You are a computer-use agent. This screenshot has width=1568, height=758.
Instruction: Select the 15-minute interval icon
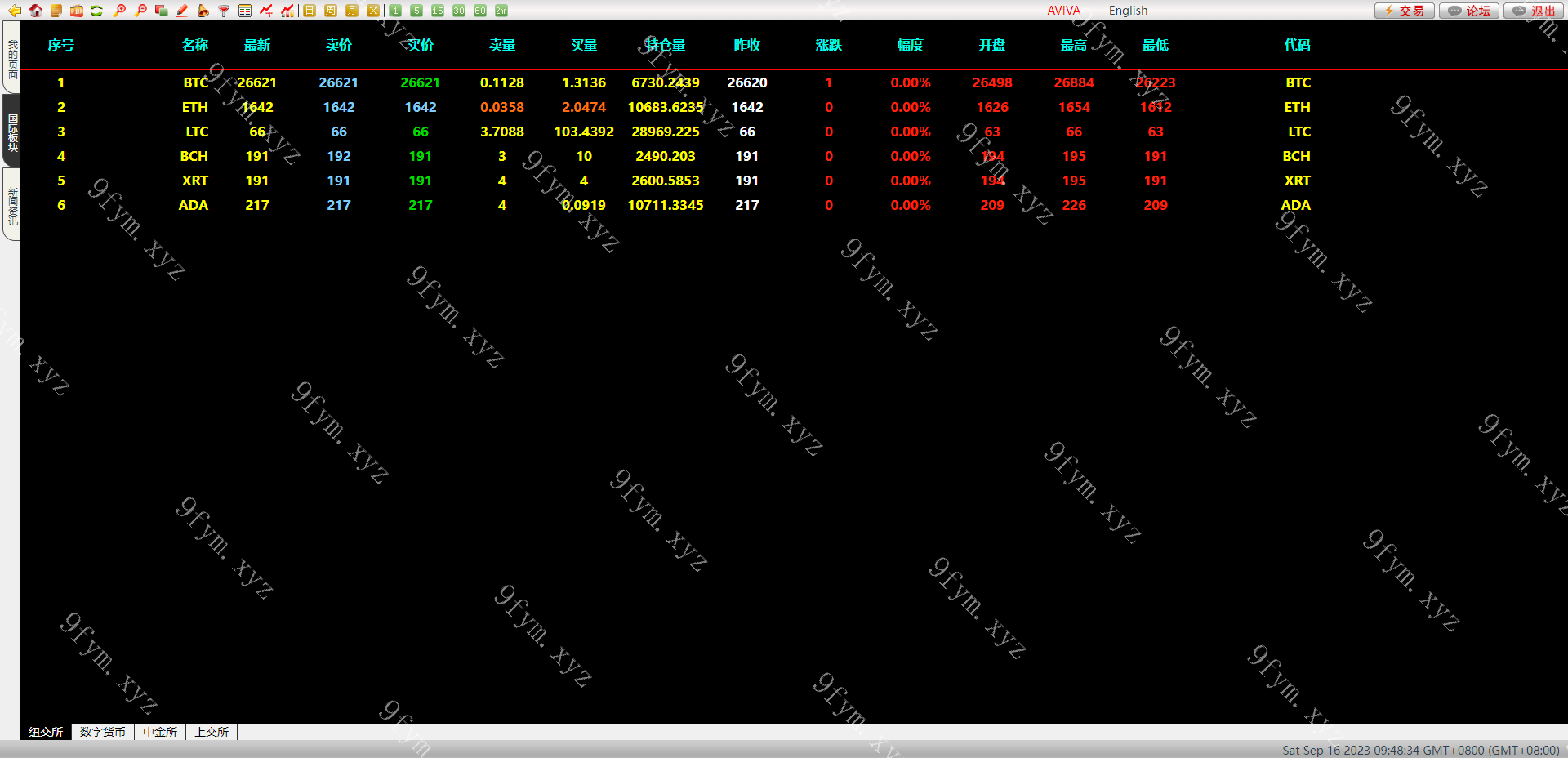438,11
